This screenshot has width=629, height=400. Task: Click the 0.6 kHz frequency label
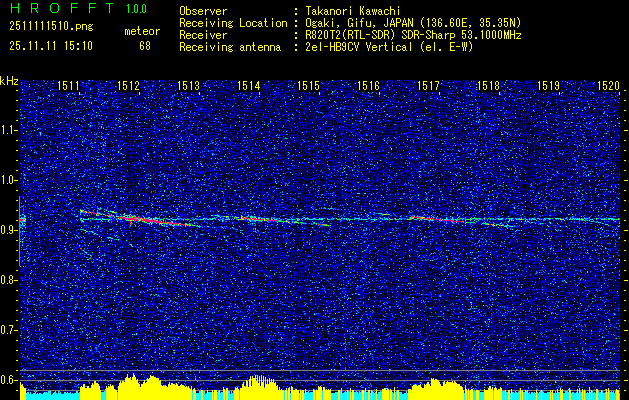pyautogui.click(x=9, y=379)
